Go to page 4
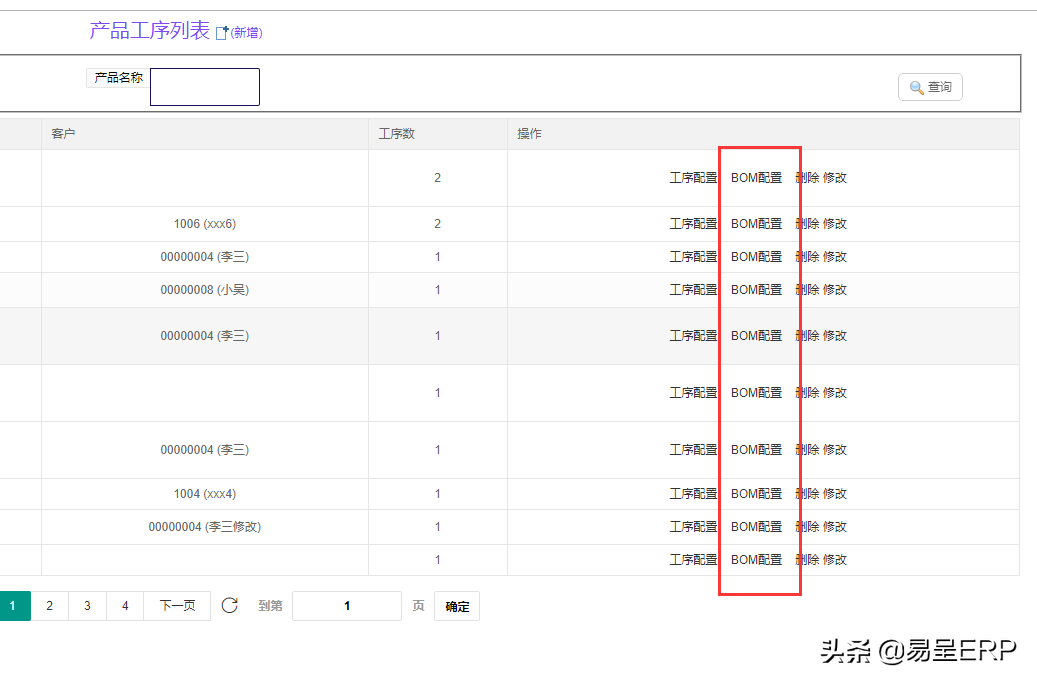The height and width of the screenshot is (685, 1037). (125, 606)
